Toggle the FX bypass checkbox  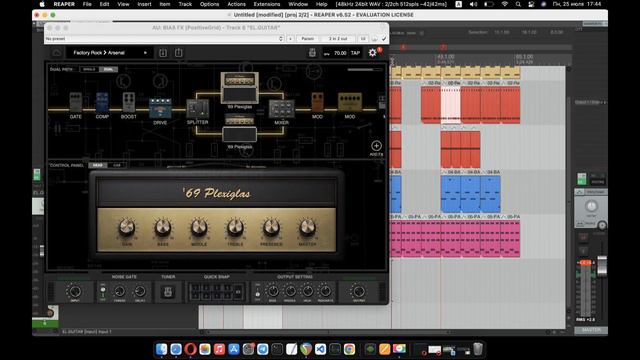[x=384, y=39]
